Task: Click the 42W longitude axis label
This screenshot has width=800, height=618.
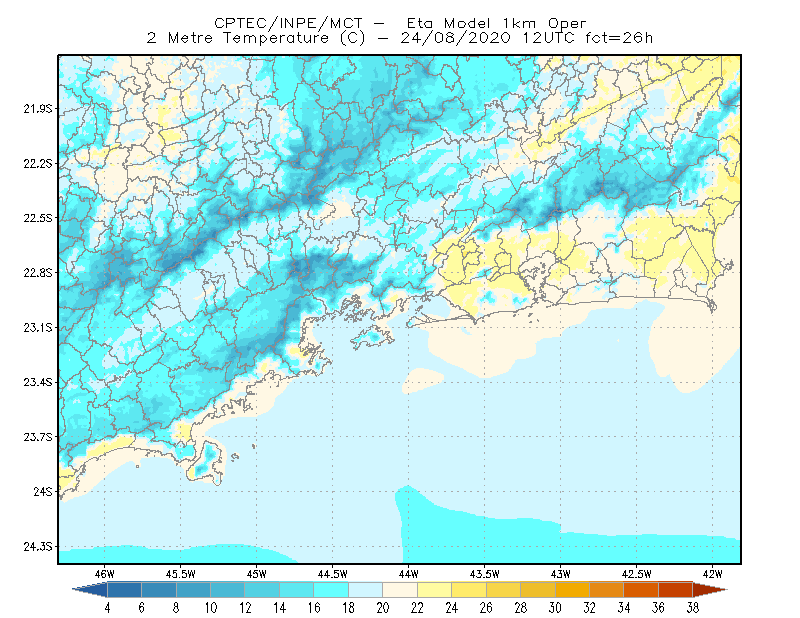Action: coord(712,574)
